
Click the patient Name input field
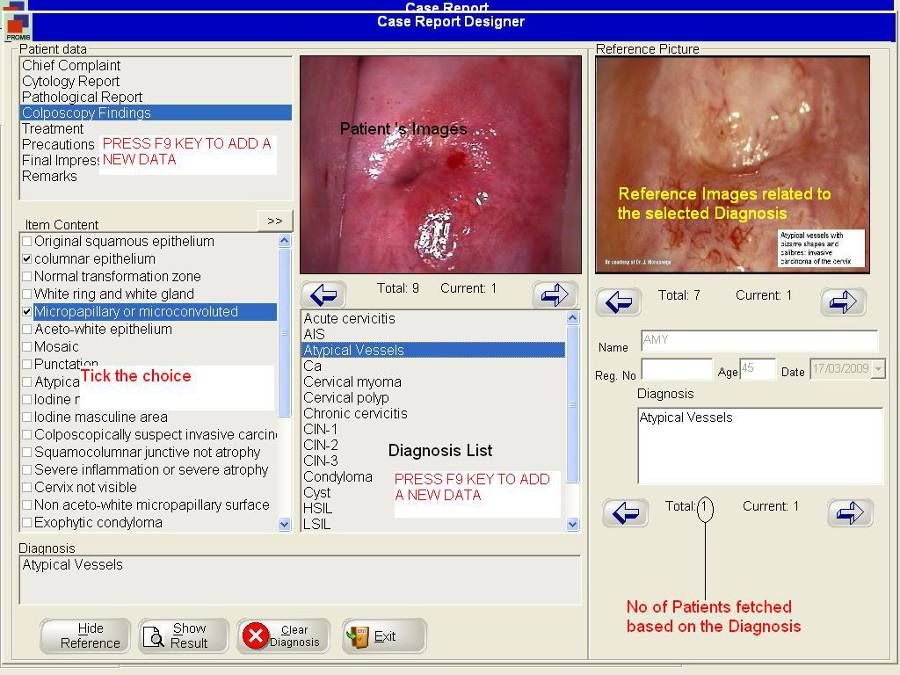(758, 341)
